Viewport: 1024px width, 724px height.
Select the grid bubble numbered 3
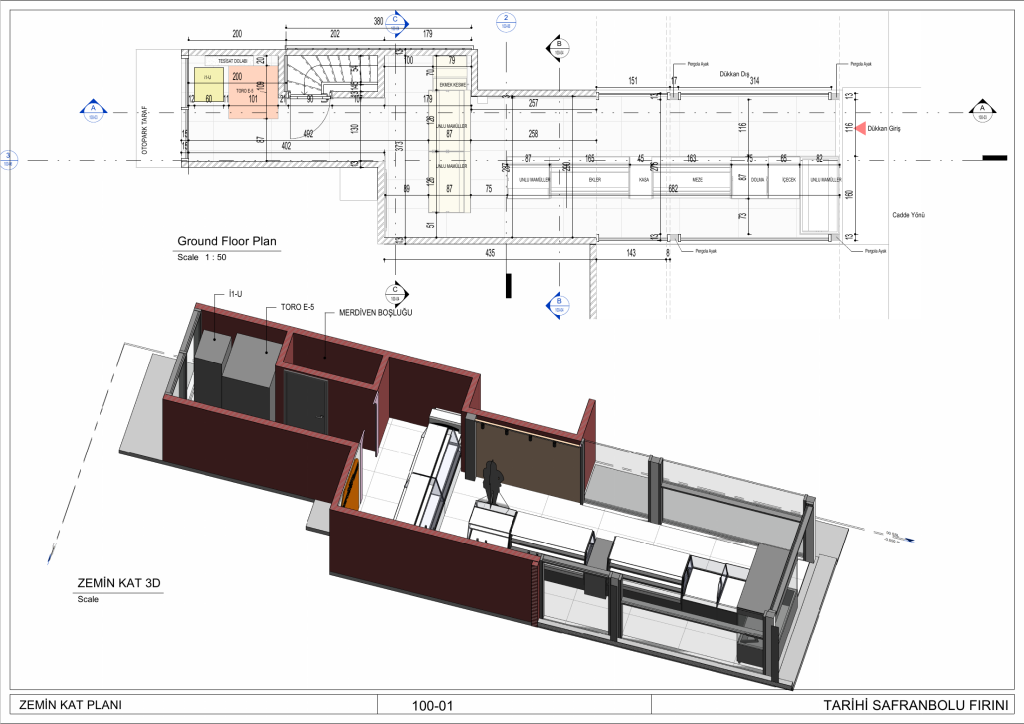pos(8,159)
